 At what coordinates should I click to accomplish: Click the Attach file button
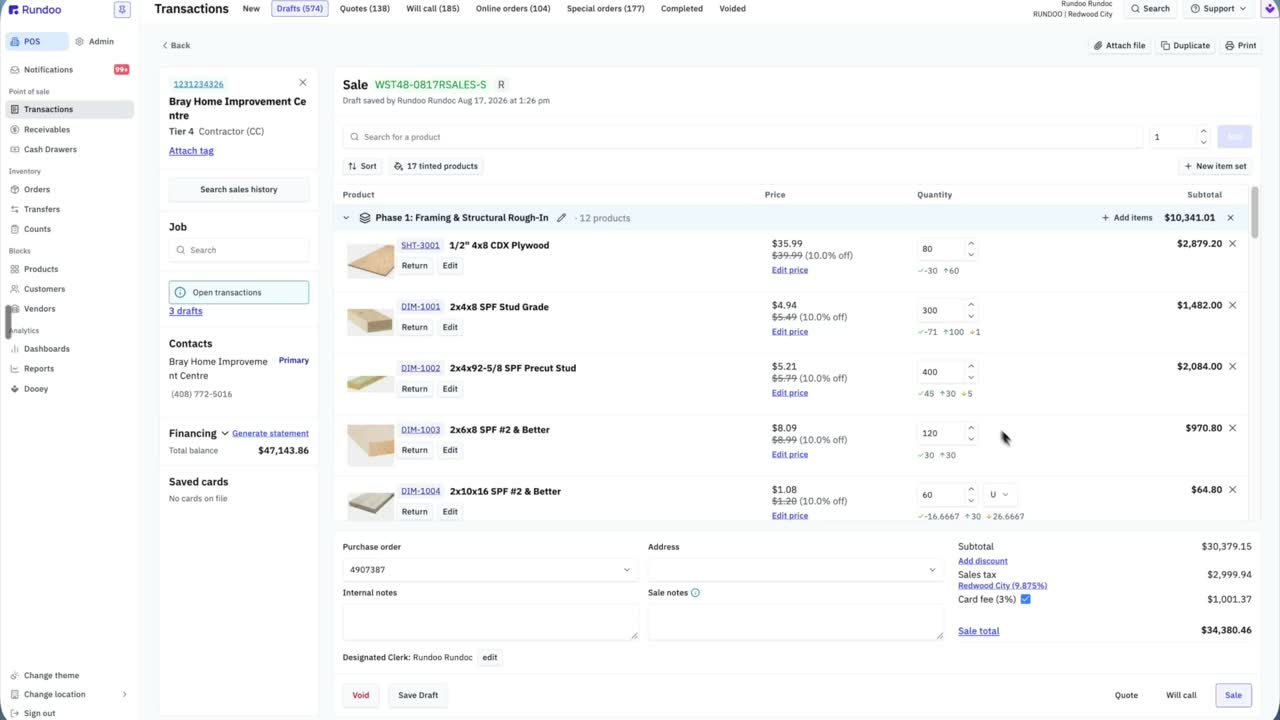coord(1119,45)
